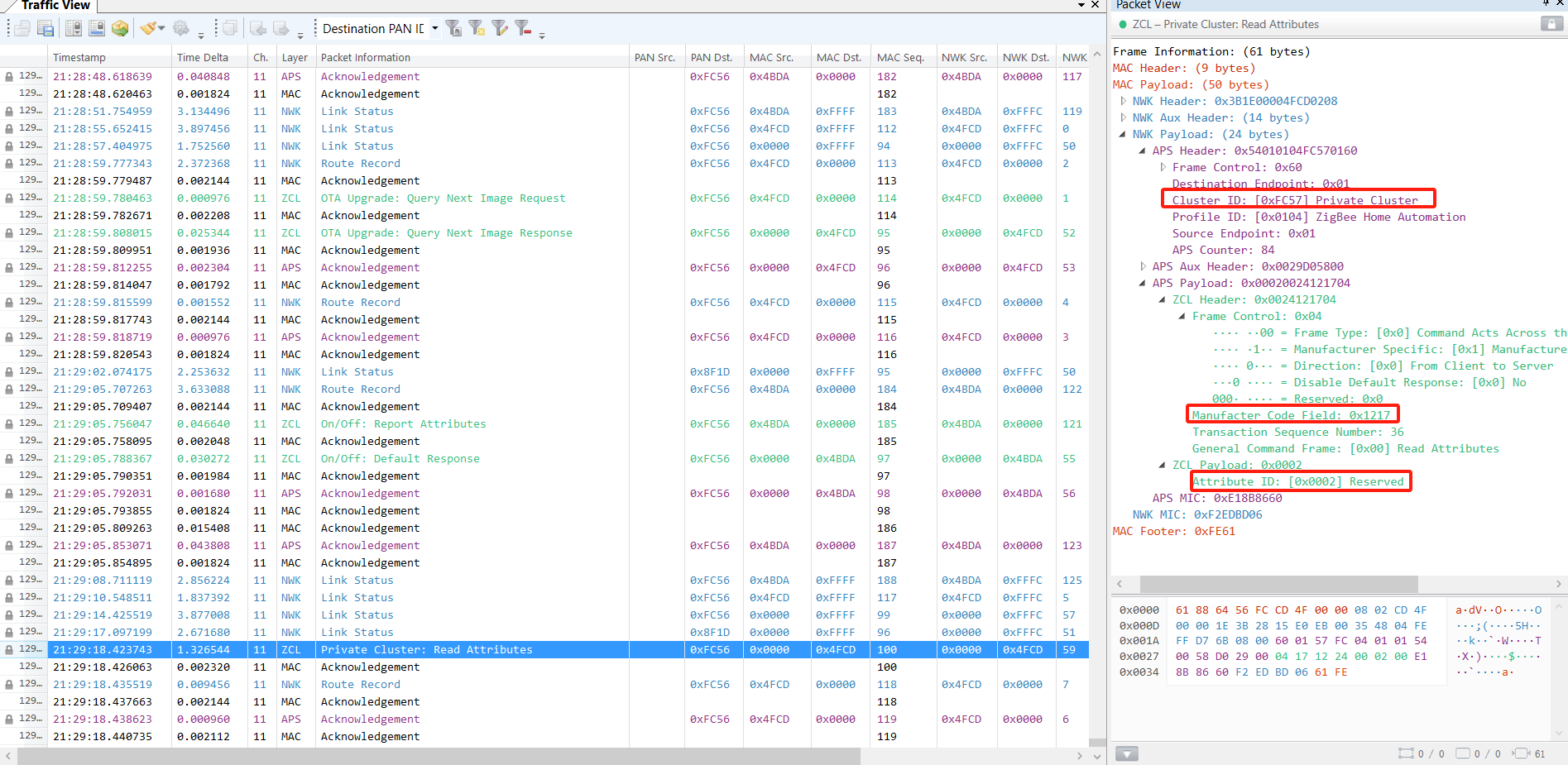Expand the NWK Aux Header node

(x=1123, y=117)
